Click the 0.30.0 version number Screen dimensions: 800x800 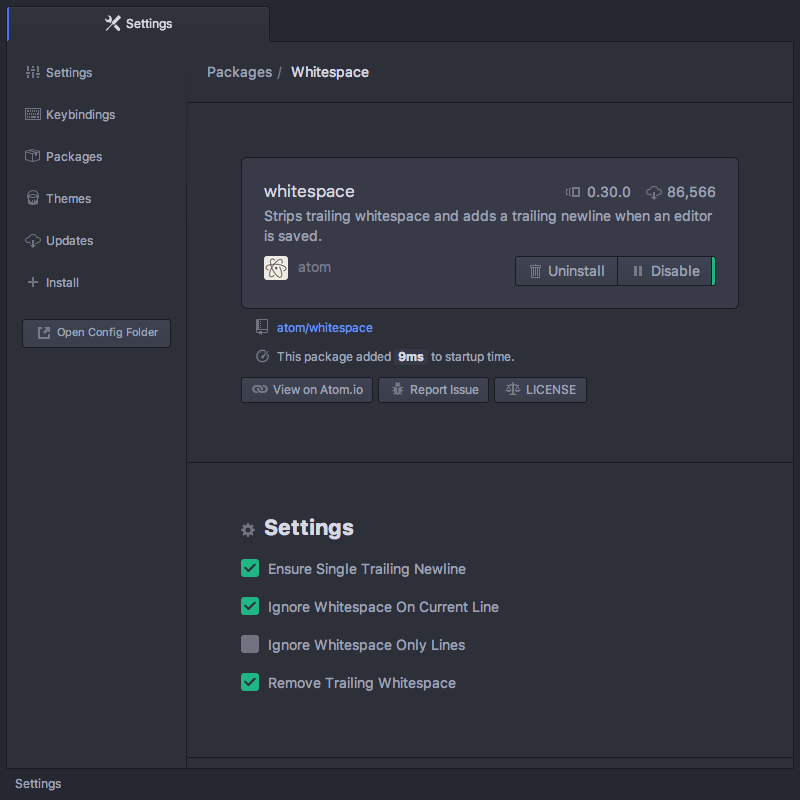[609, 192]
